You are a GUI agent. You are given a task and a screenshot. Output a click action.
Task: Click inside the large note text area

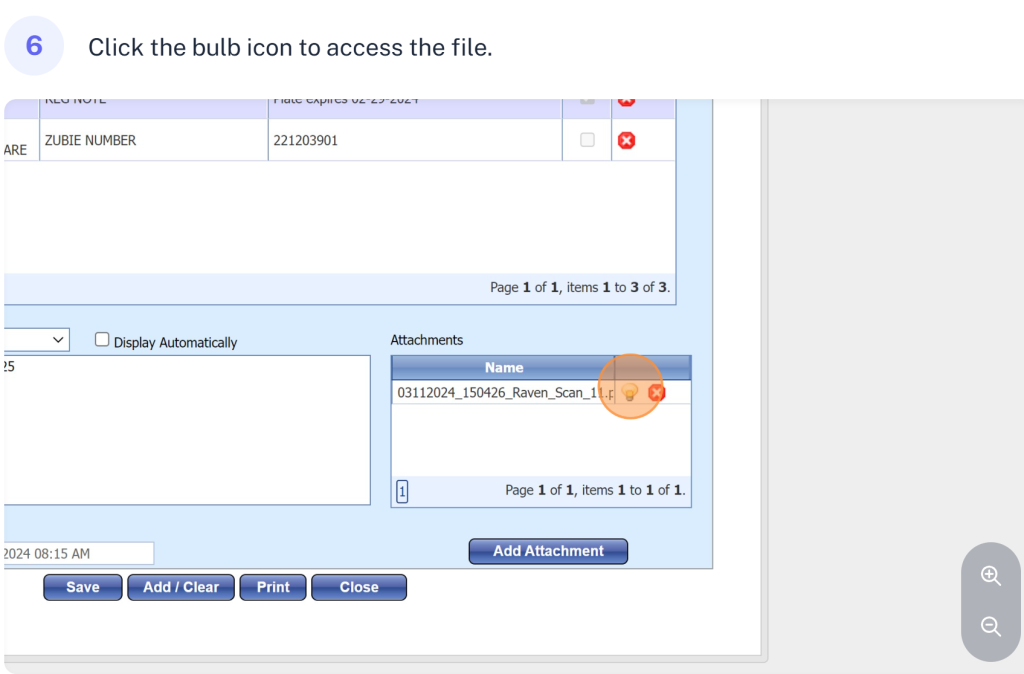(x=187, y=430)
